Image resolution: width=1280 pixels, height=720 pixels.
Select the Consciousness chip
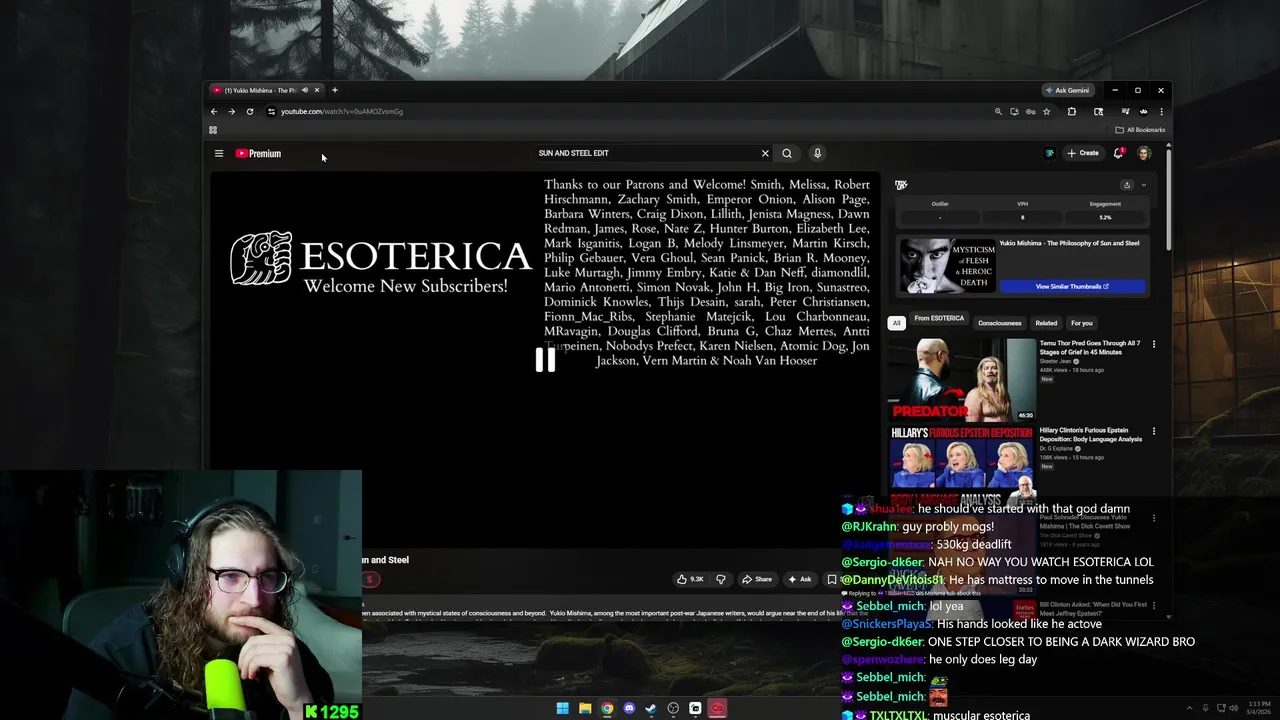[x=1000, y=323]
